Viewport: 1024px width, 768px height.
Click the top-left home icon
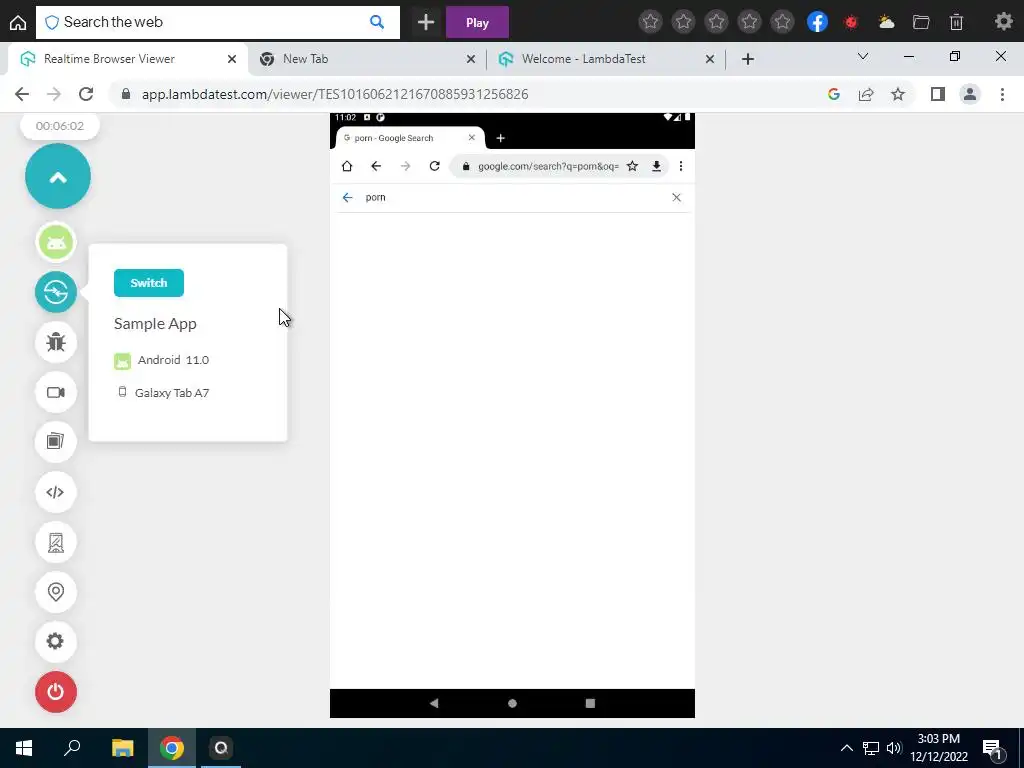[x=18, y=22]
